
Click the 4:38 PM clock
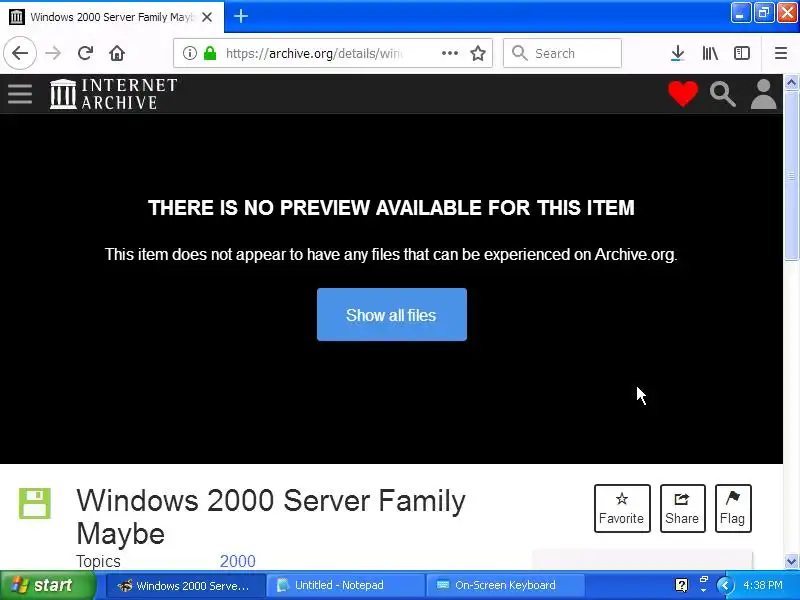763,585
